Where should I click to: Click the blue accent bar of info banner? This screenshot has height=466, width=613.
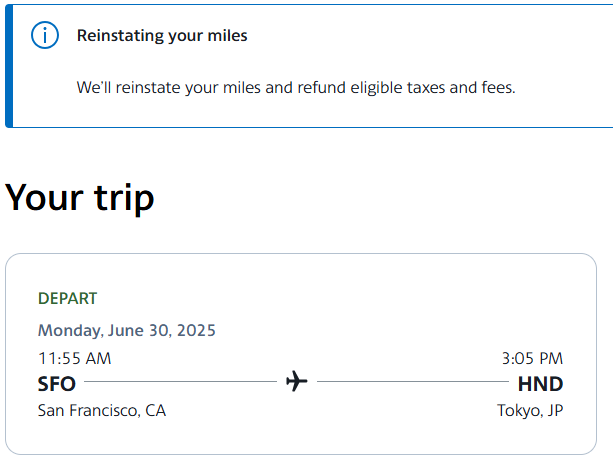pos(9,64)
